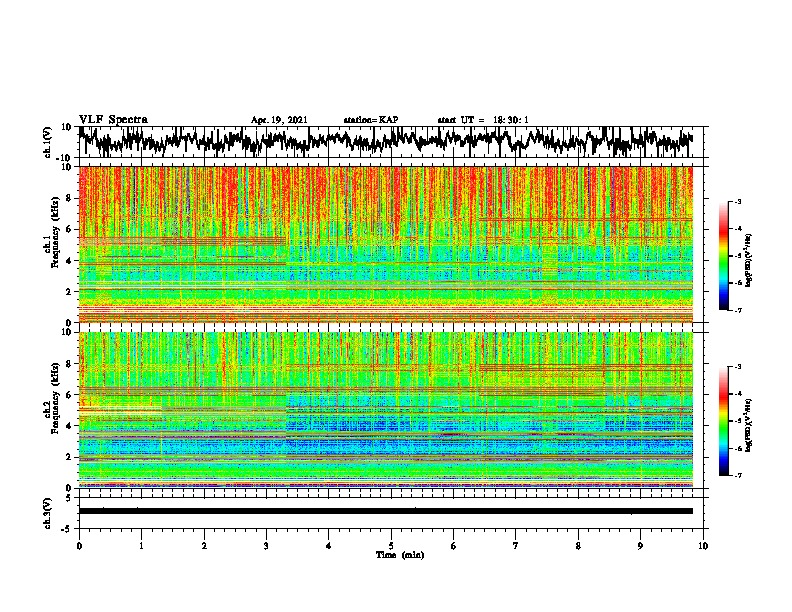Click the thick black ch.3 trace
The image size is (792, 612).
point(386,511)
